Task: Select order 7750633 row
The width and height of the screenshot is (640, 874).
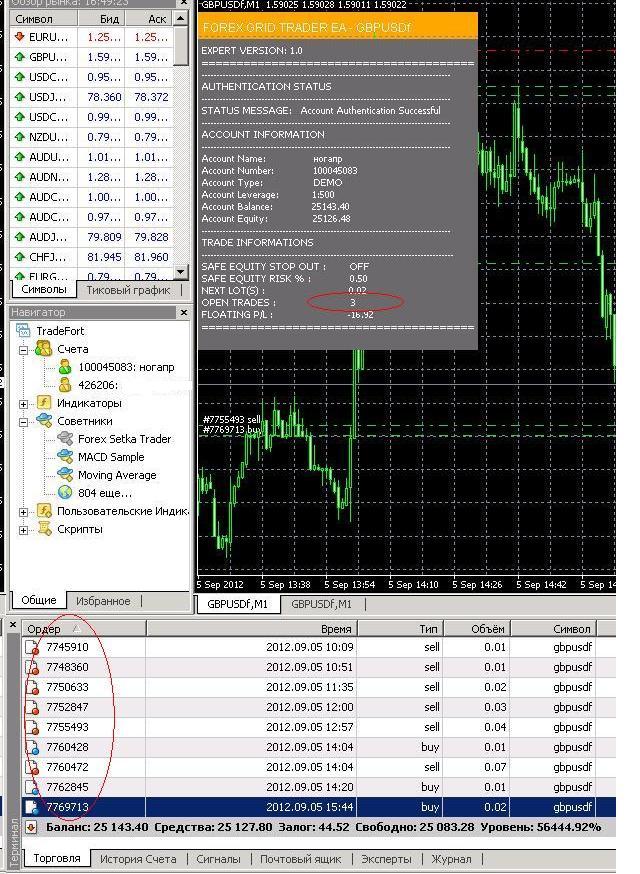Action: 319,687
